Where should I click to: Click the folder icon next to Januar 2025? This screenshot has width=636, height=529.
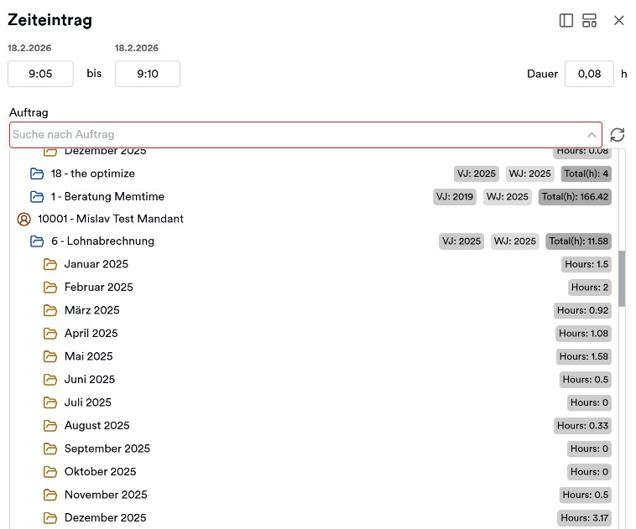[x=50, y=265]
